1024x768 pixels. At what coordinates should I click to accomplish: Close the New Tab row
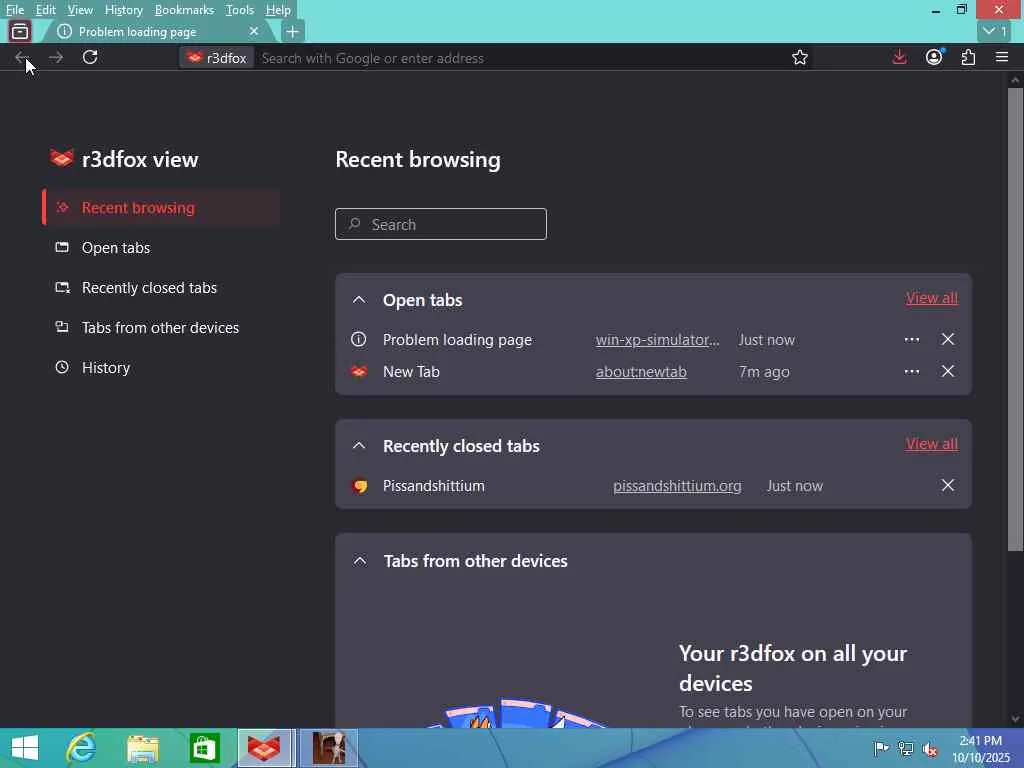pyautogui.click(x=948, y=371)
